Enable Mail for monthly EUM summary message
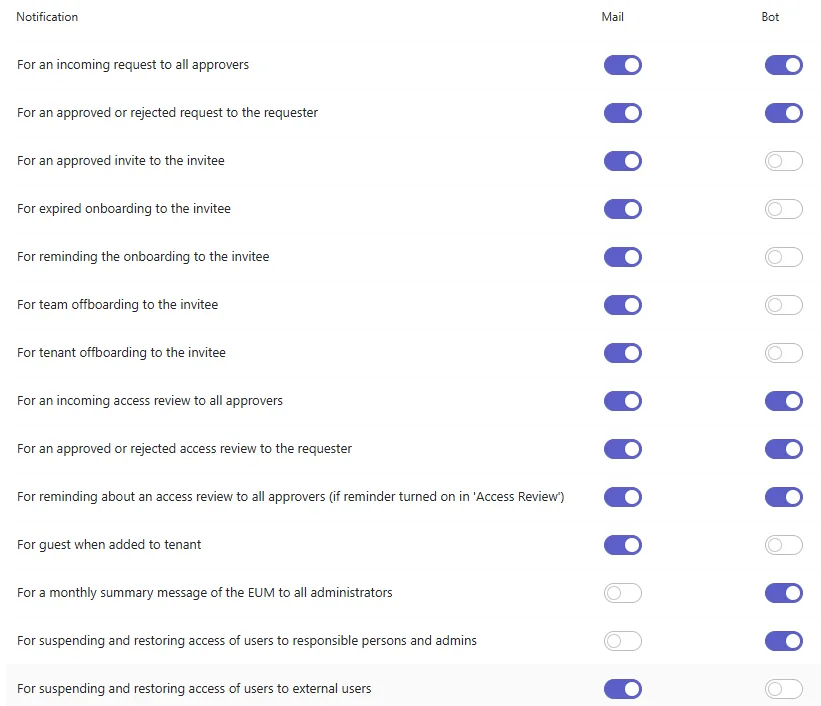This screenshot has height=706, width=821. click(623, 593)
